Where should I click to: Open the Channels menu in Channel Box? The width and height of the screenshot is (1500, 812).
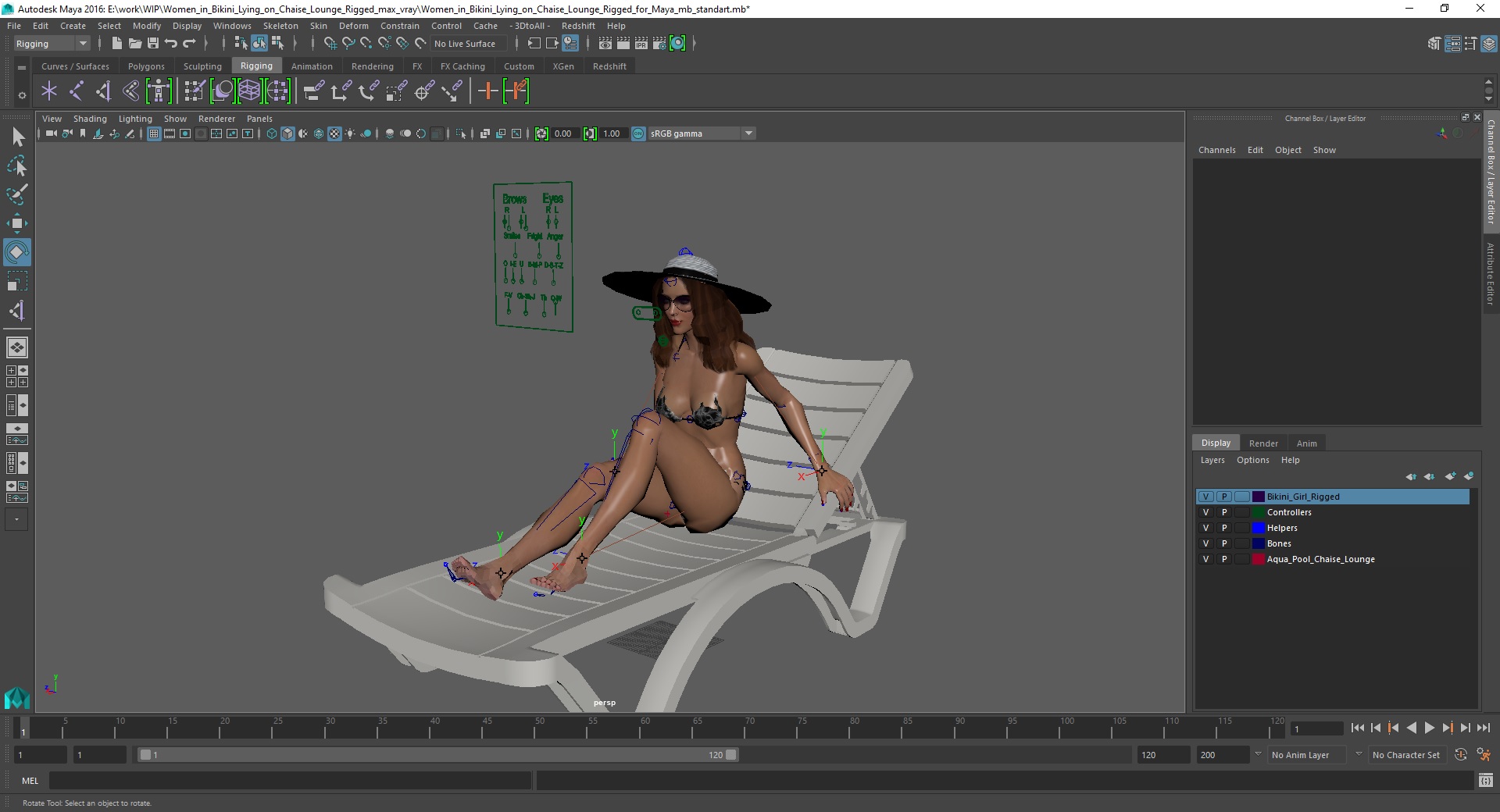point(1216,150)
